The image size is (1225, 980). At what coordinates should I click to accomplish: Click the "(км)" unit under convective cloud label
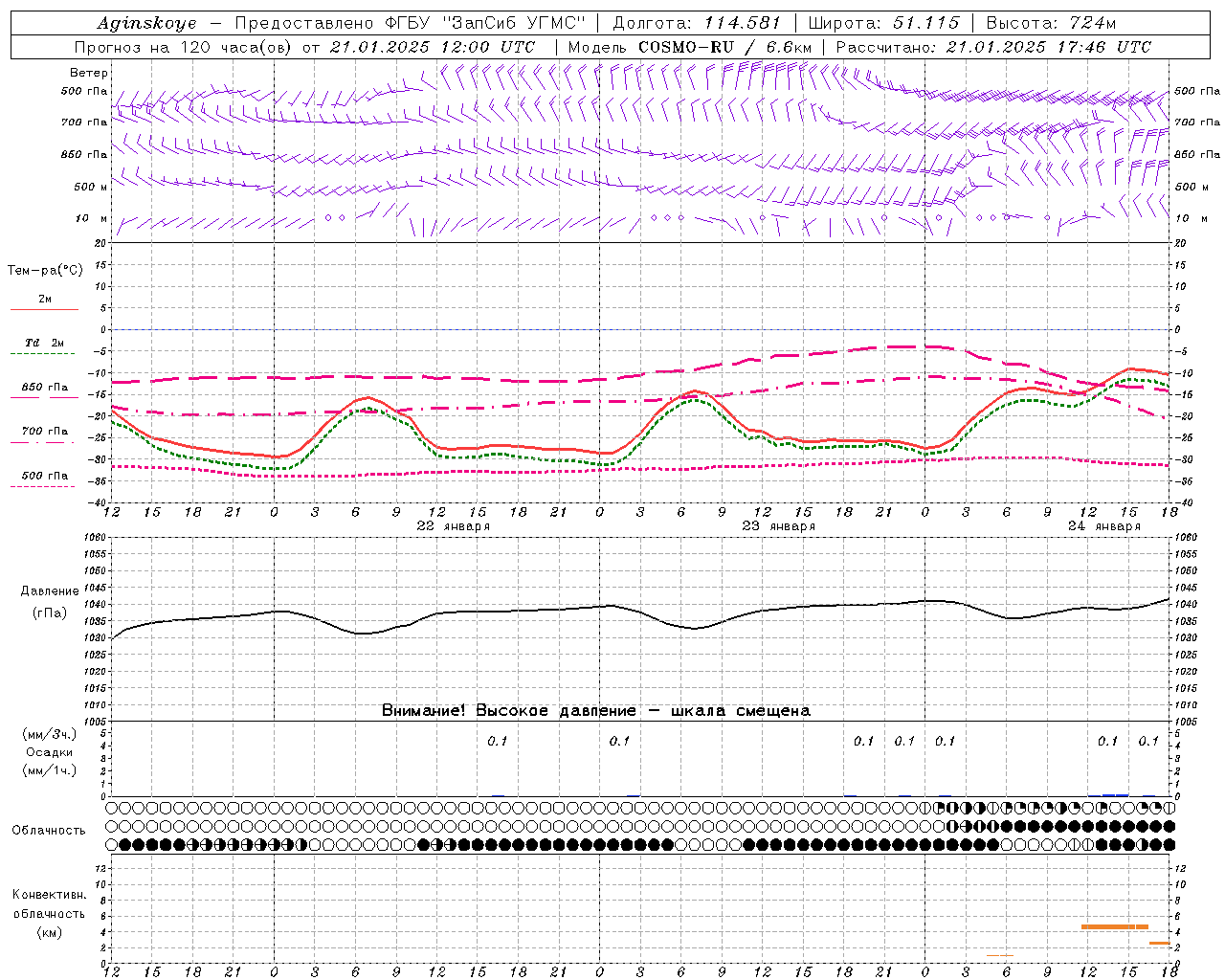[49, 932]
